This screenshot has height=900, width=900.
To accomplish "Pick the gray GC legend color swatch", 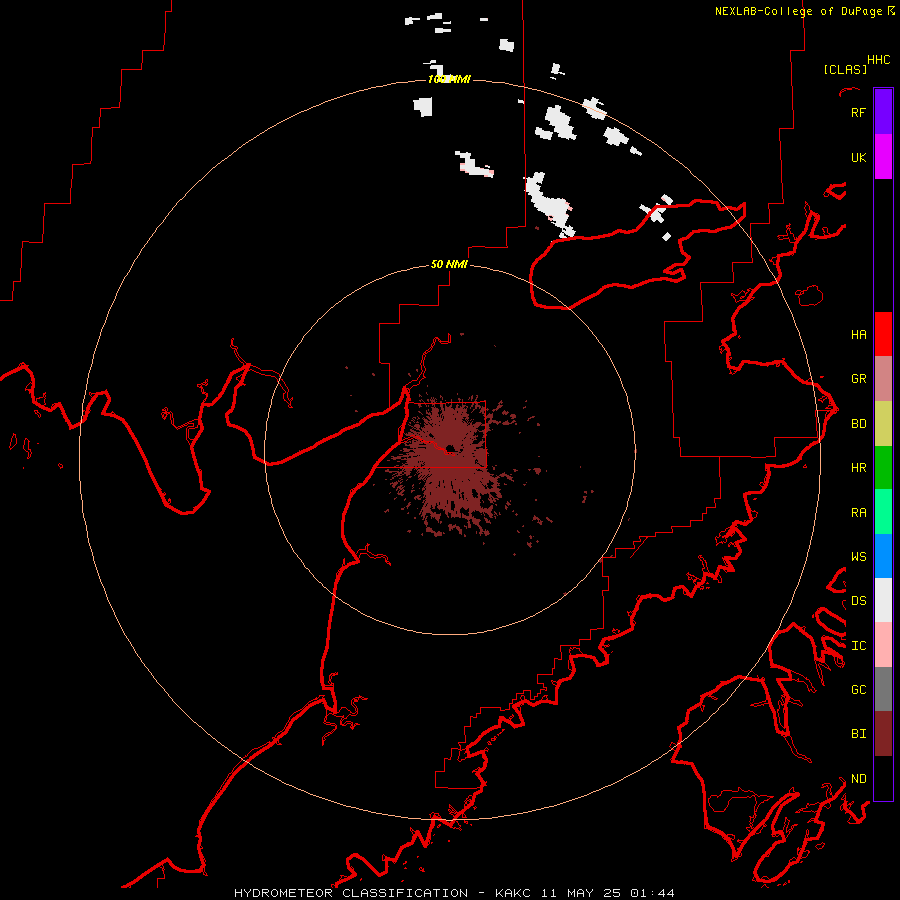I will [x=883, y=689].
